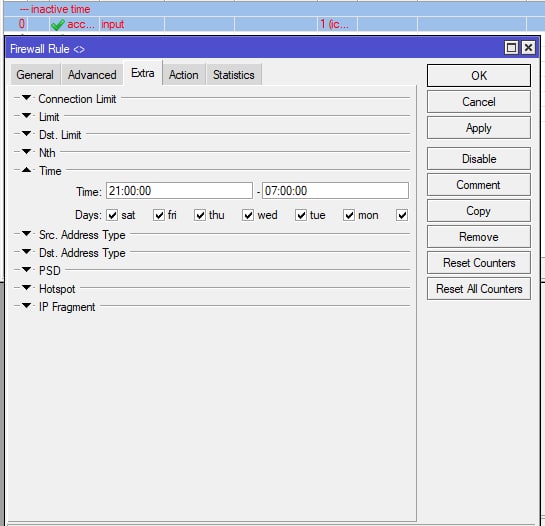The image size is (545, 526).
Task: Uncheck the tue day checkbox
Action: point(301,215)
